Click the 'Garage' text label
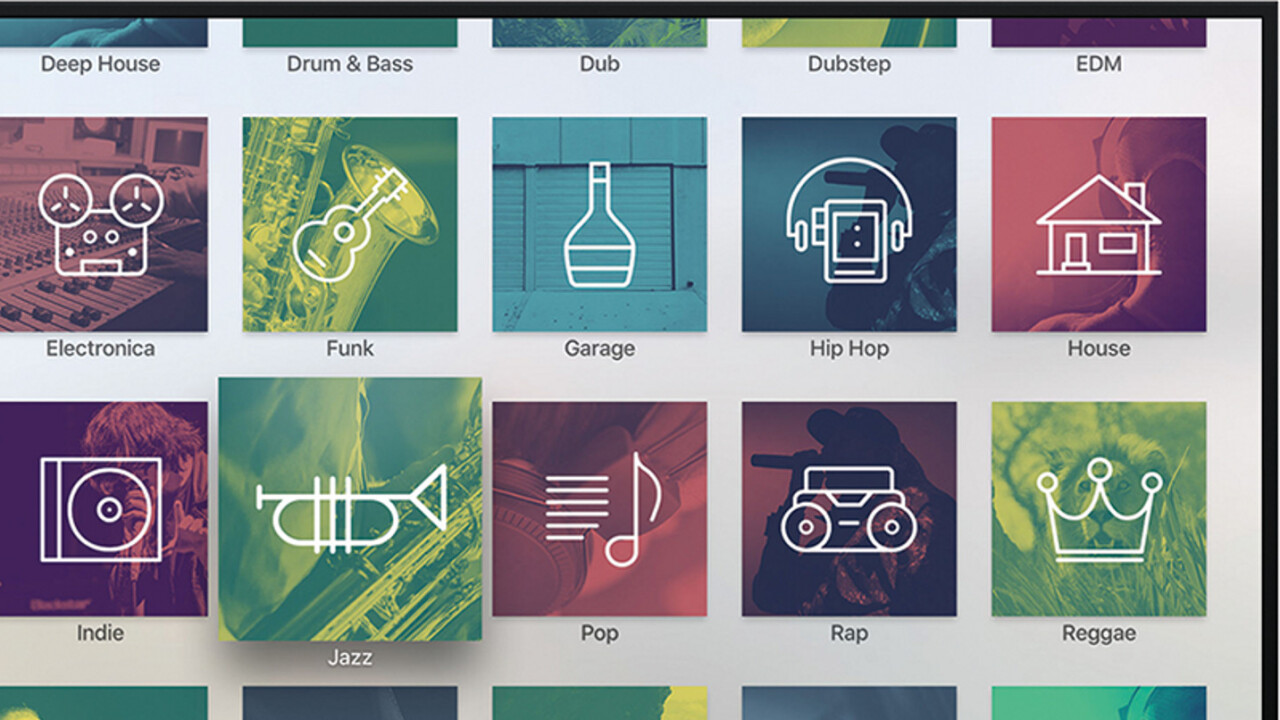The image size is (1280, 720). 599,349
